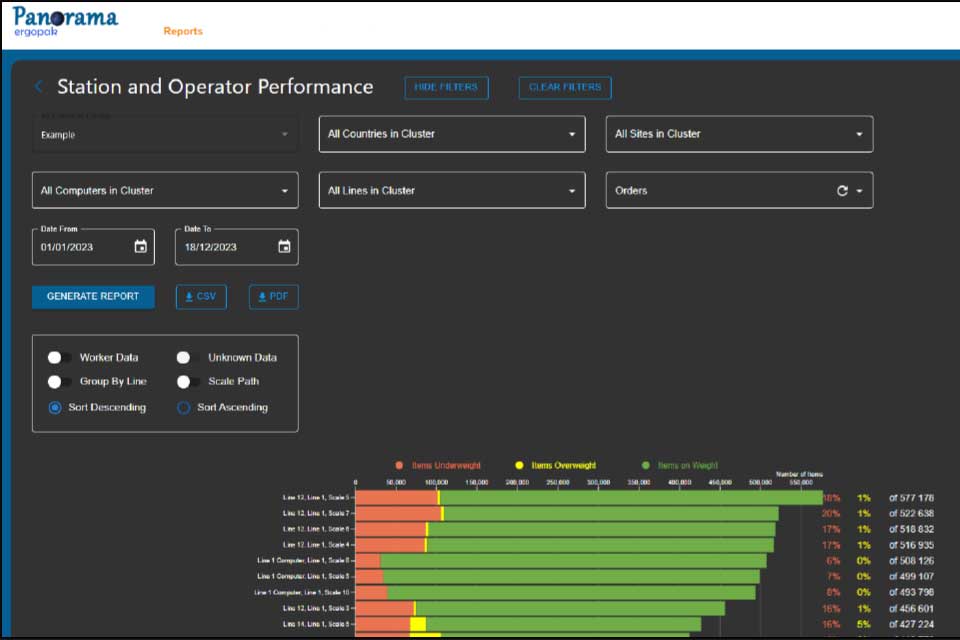This screenshot has height=640, width=960.
Task: Select the Sort Ascending radio option
Action: coord(184,407)
